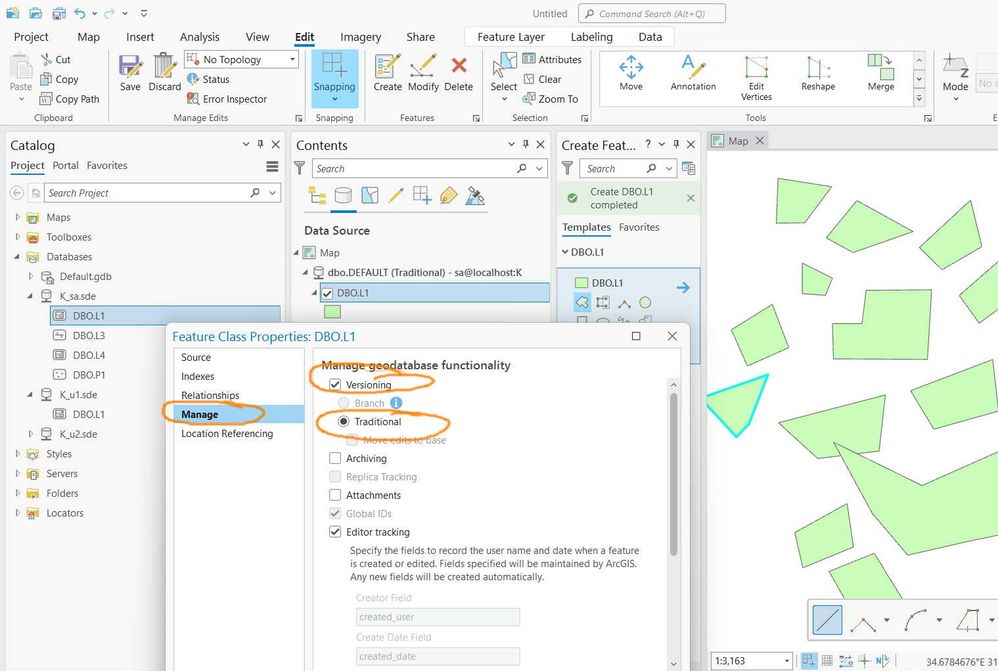Image resolution: width=998 pixels, height=671 pixels.
Task: Open the Error Inspector
Action: click(x=227, y=99)
